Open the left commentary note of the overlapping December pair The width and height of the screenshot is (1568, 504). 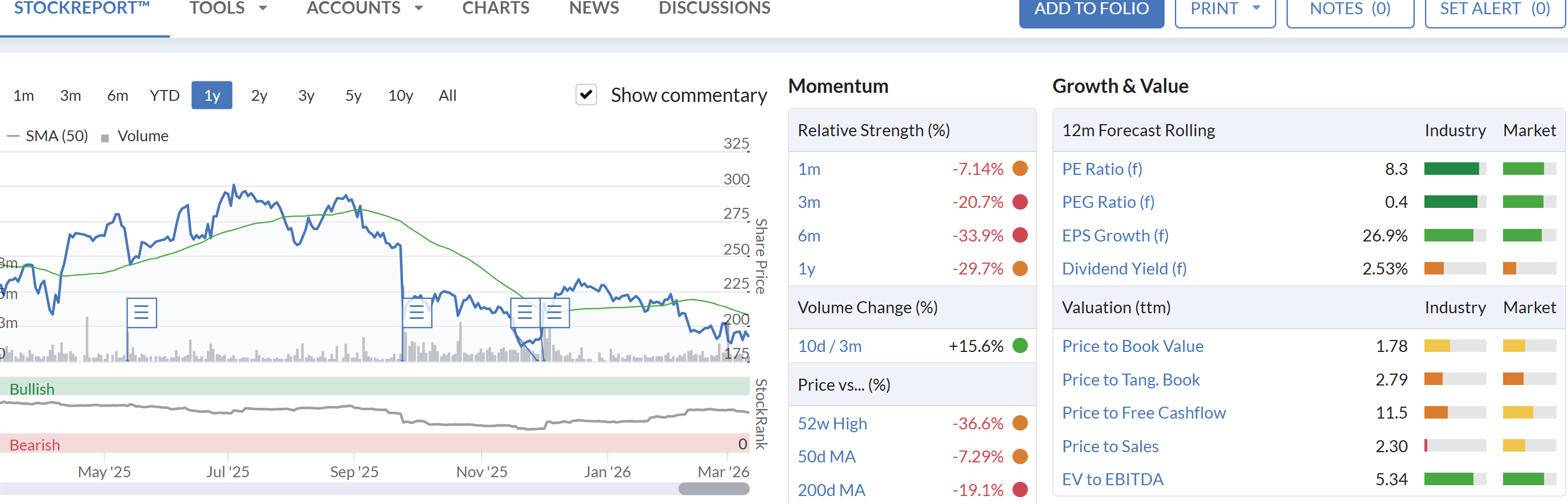click(x=525, y=312)
